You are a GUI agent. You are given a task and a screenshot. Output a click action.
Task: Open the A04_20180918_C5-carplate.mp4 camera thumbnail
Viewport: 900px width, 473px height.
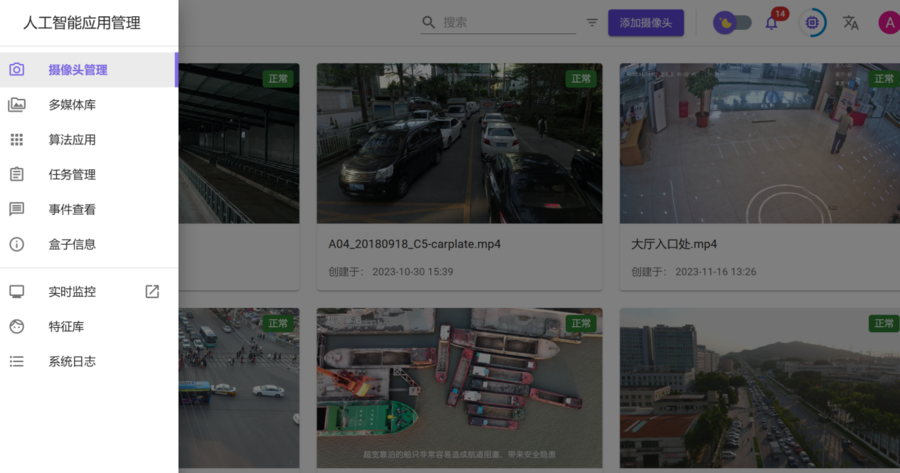click(x=459, y=143)
